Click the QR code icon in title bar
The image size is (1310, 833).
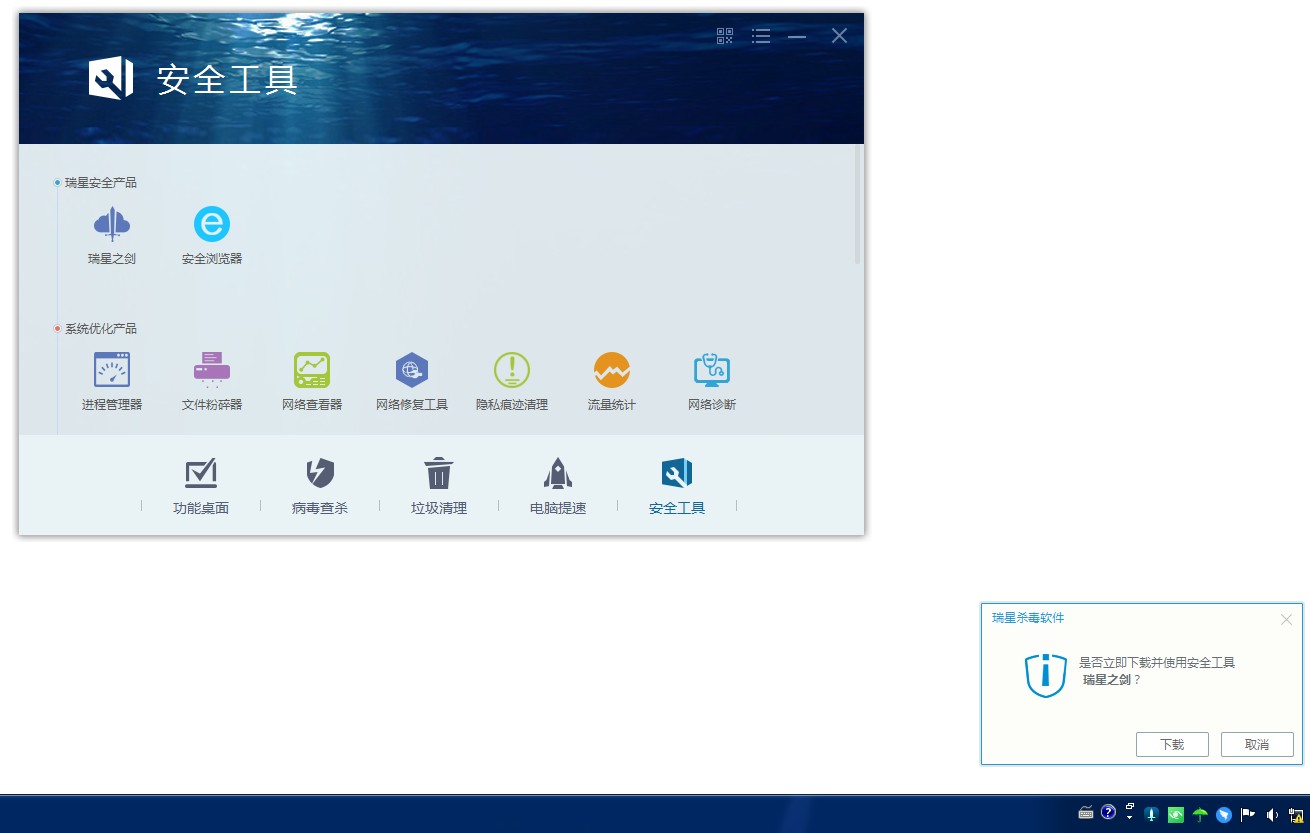[725, 36]
